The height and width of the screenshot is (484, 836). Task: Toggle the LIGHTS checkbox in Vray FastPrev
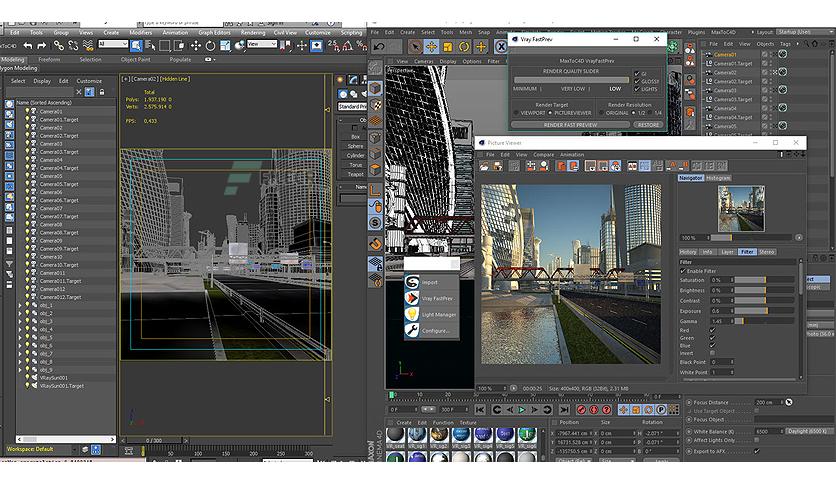point(637,89)
